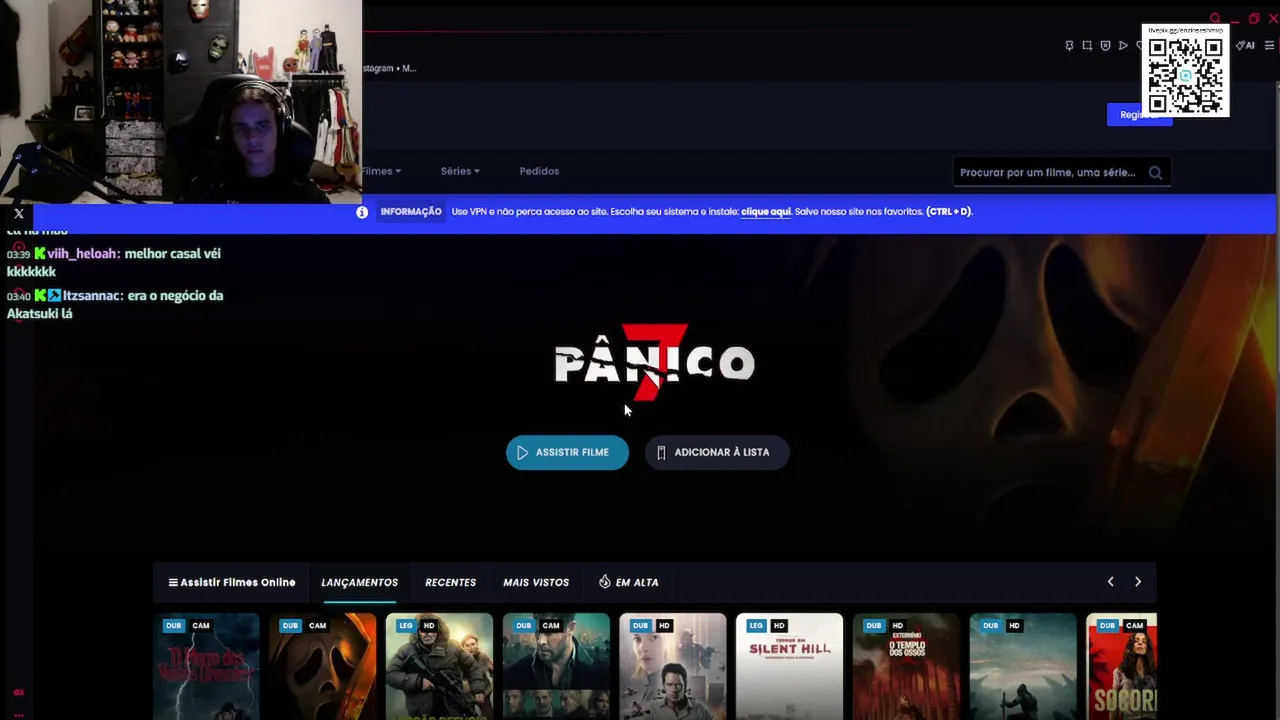The width and height of the screenshot is (1280, 720).
Task: Click chat username Itzsannac
Action: (92, 296)
